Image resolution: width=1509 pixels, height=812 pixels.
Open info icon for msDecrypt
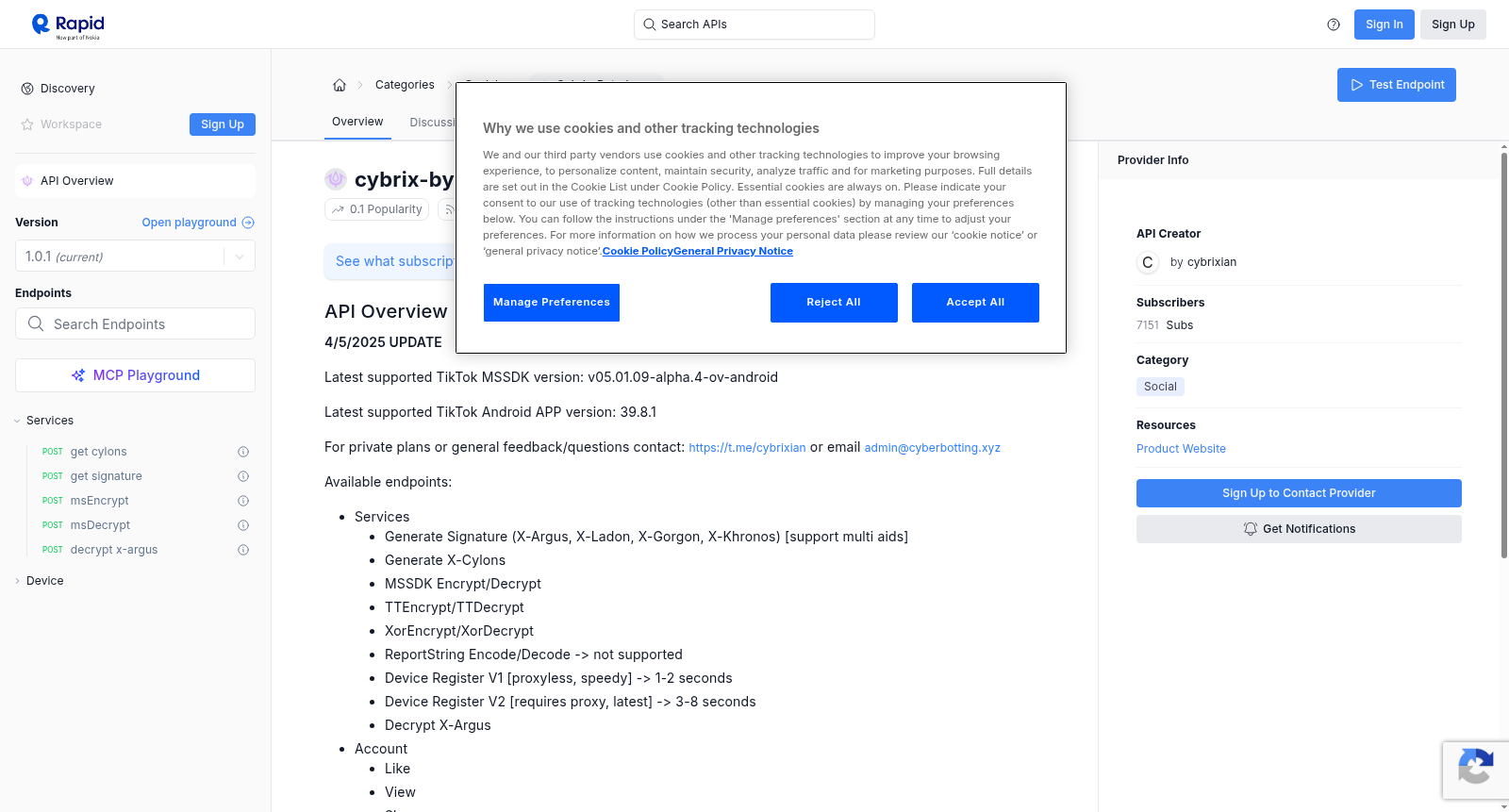tap(243, 525)
